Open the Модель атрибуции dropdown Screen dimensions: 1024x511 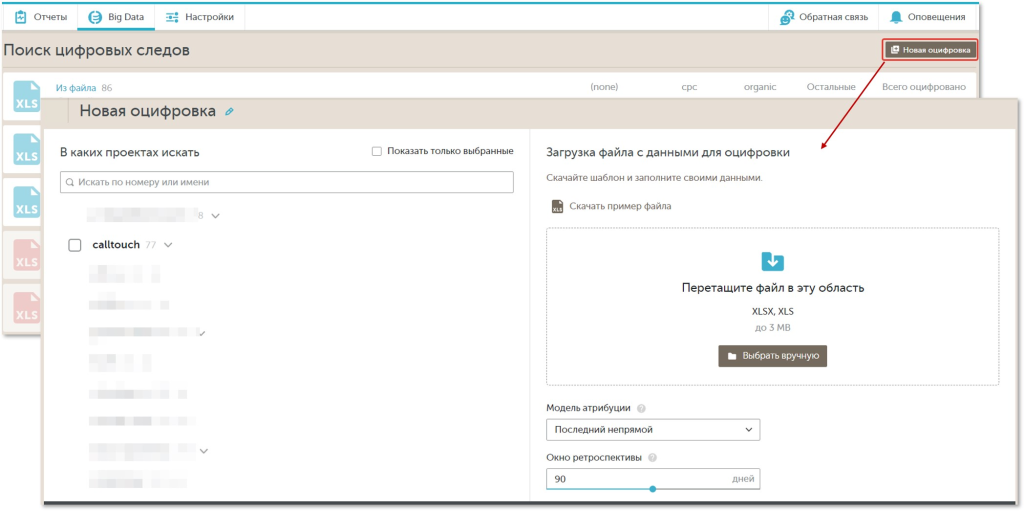click(x=652, y=429)
